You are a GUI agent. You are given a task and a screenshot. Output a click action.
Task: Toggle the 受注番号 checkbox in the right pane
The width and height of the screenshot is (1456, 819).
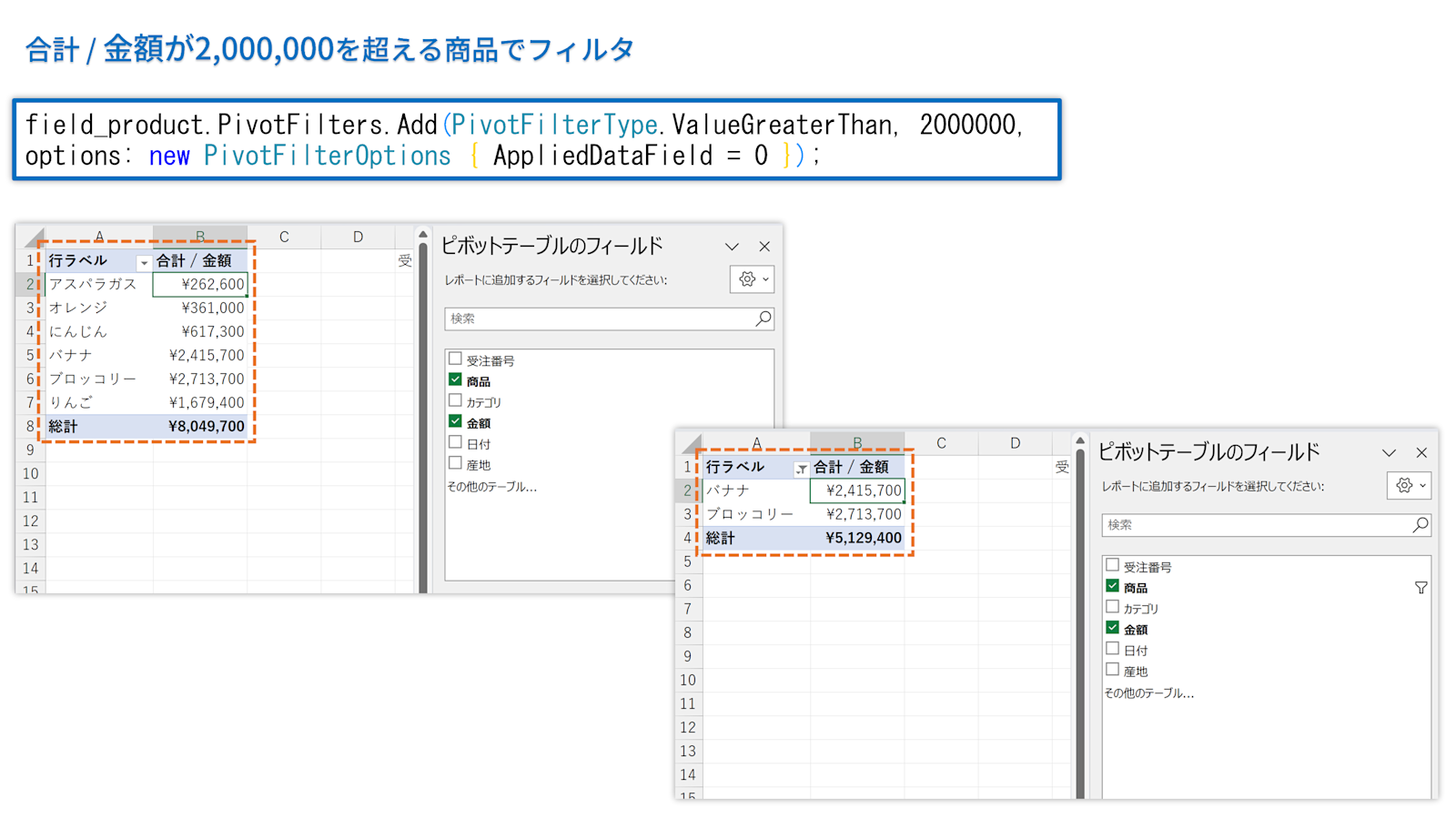1112,566
